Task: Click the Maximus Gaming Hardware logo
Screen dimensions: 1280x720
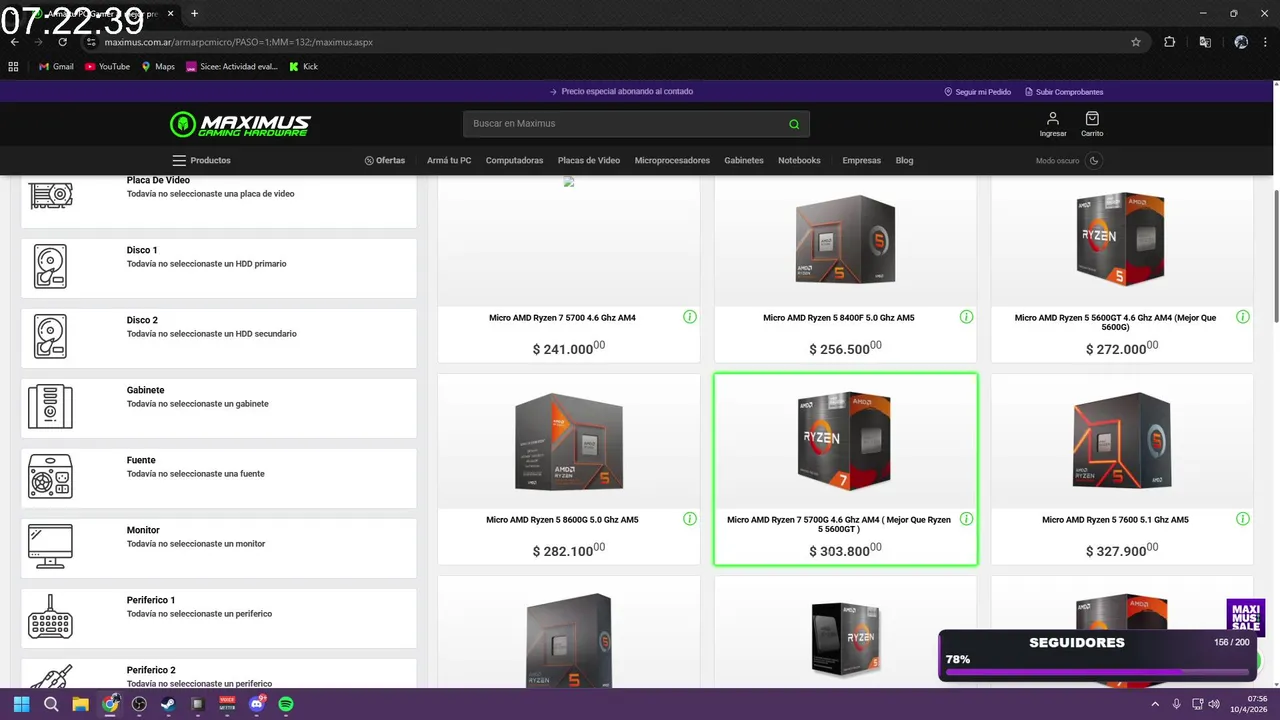Action: (x=240, y=124)
